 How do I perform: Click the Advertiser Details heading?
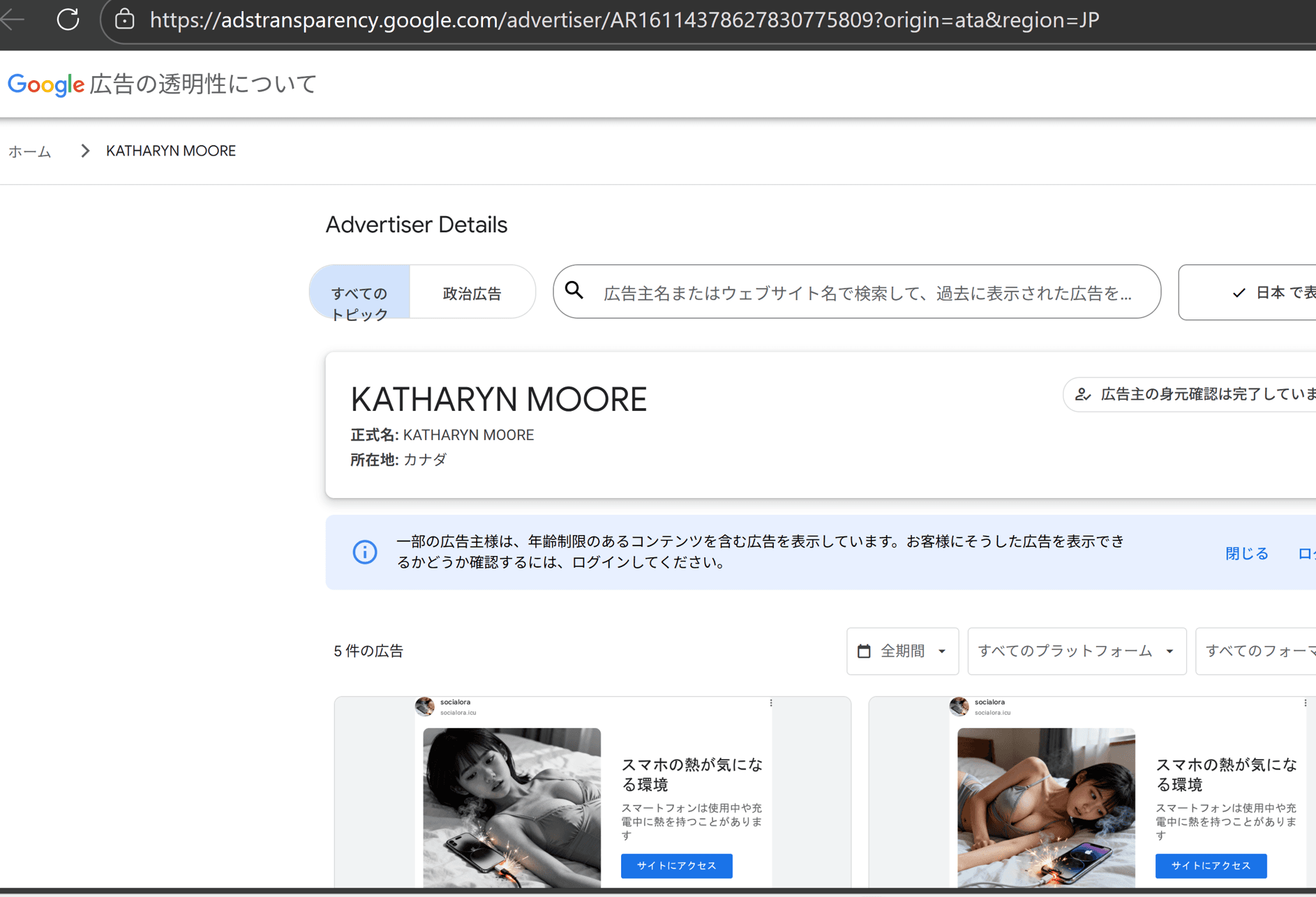pyautogui.click(x=417, y=225)
